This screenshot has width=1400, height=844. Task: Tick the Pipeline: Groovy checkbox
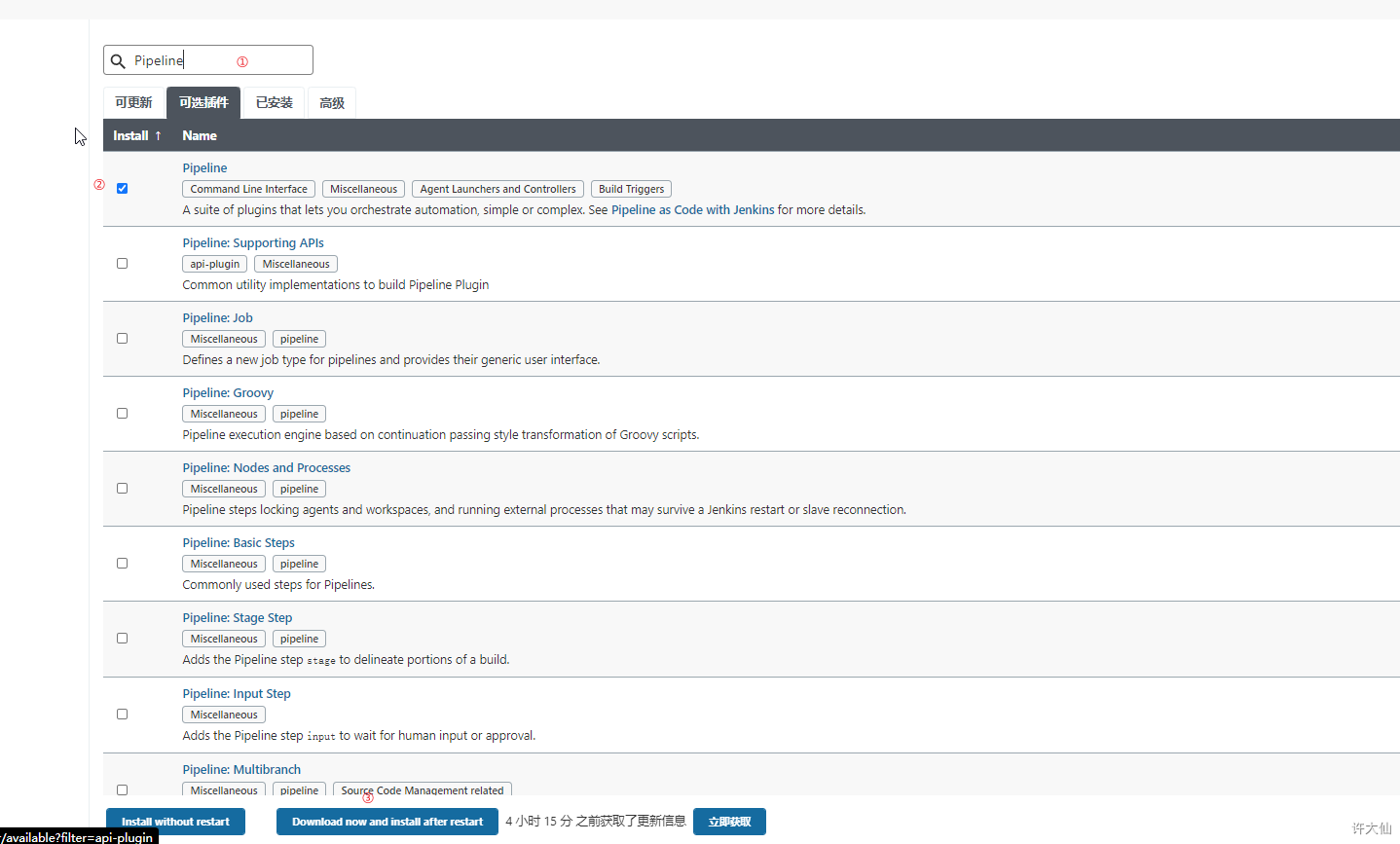coord(122,413)
